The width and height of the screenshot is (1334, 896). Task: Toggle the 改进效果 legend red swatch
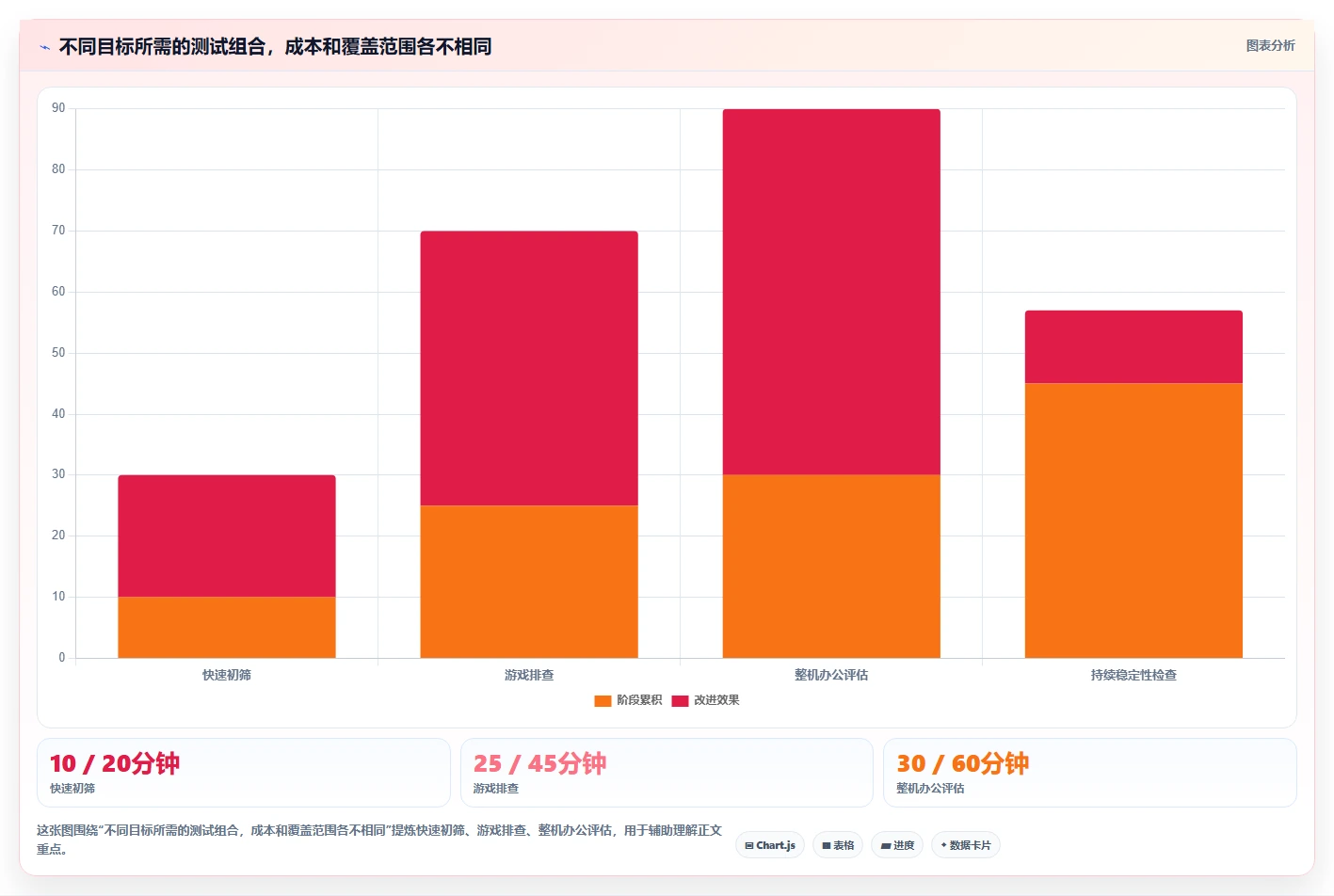coord(680,700)
